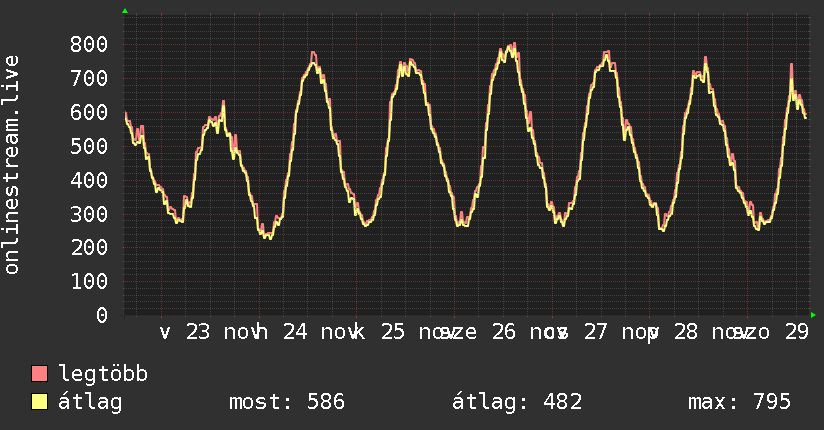Screen dimensions: 824x430
Task: Select the 29 date label on x-axis
Action: [x=797, y=333]
